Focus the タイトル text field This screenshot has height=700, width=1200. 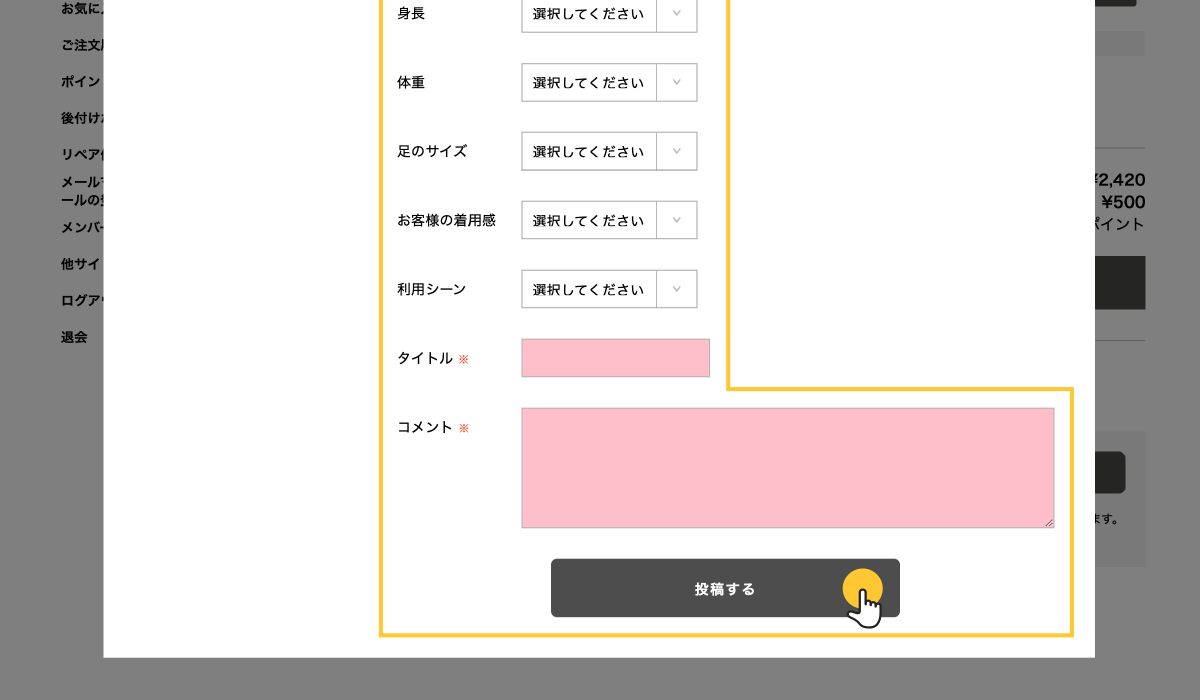click(x=615, y=358)
